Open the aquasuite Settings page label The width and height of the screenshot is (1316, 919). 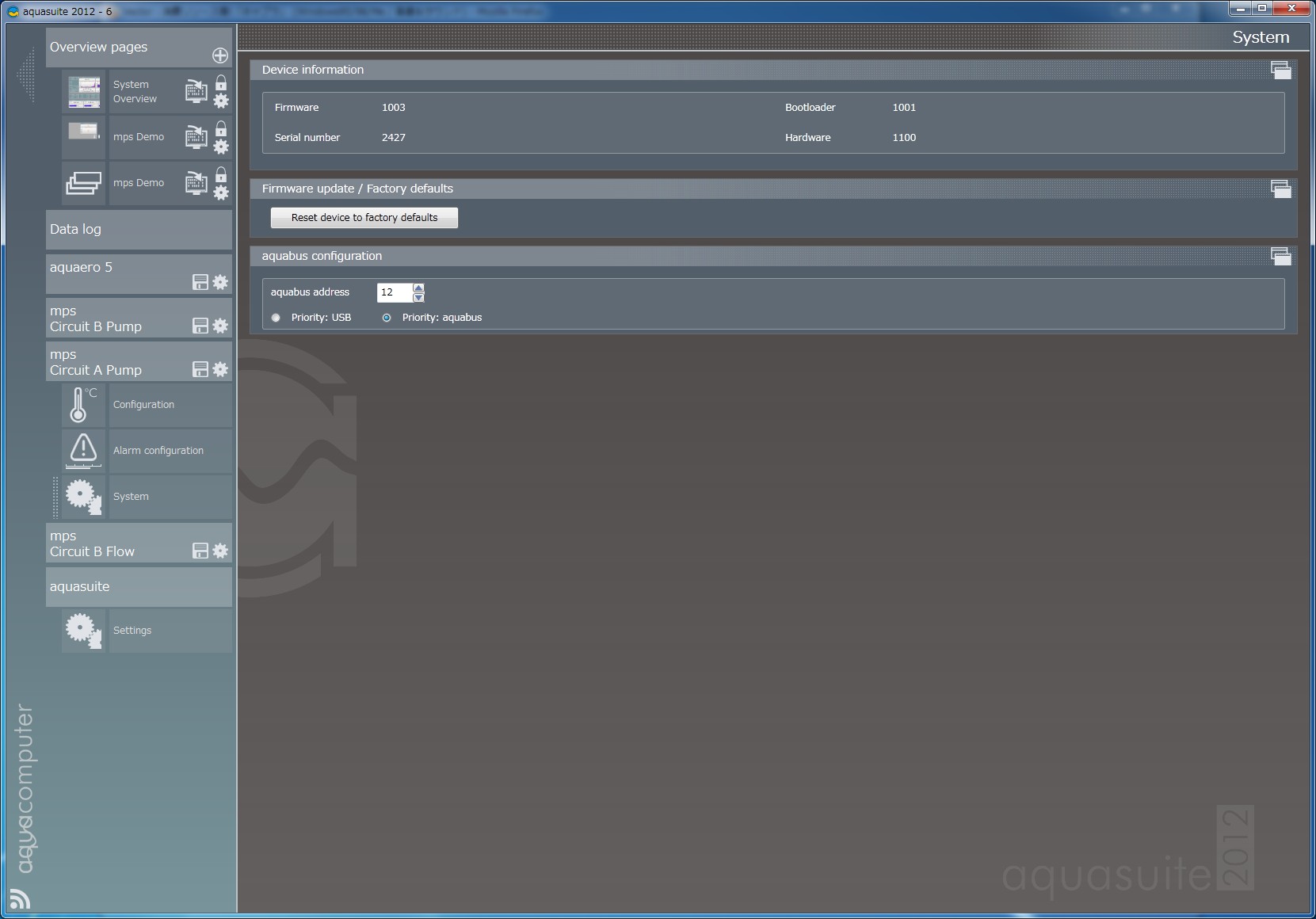coord(170,631)
